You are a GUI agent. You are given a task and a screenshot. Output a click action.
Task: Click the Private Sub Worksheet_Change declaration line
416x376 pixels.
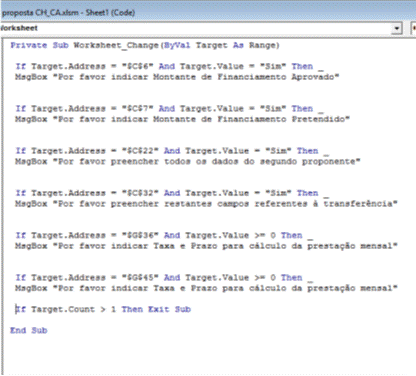point(145,45)
